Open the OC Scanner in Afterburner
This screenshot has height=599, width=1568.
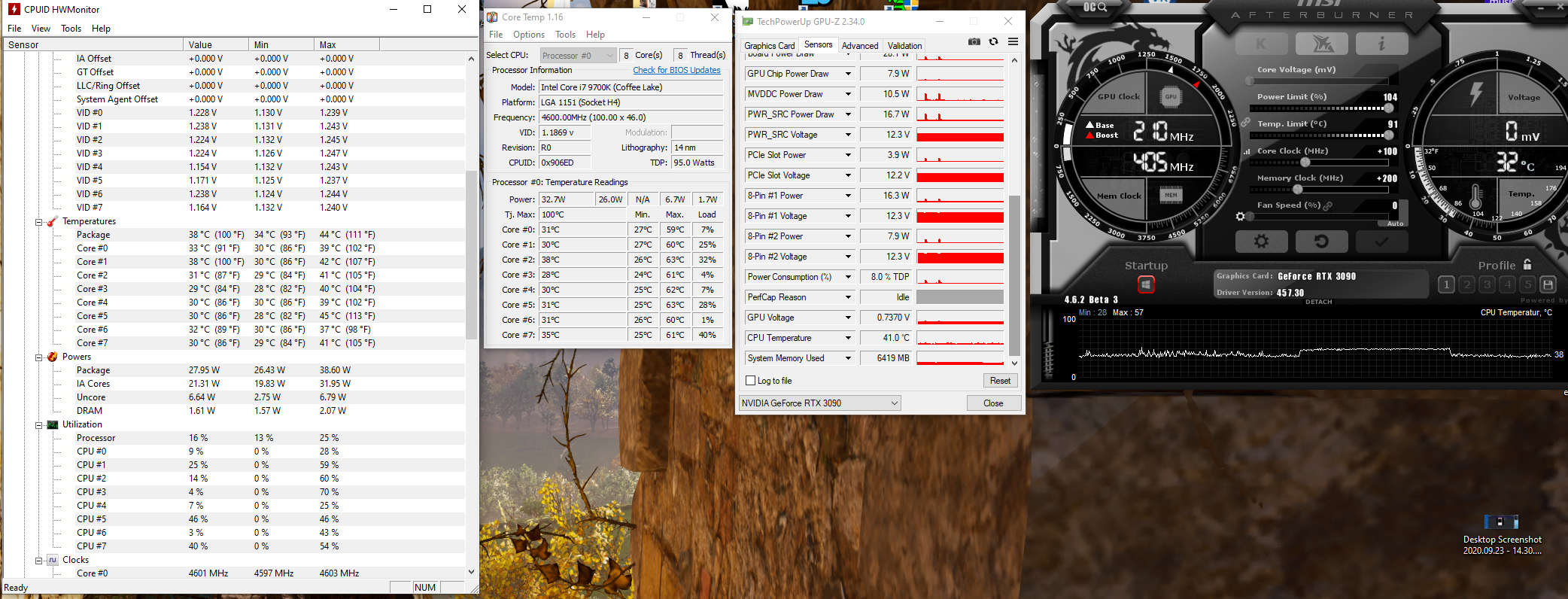[1095, 7]
